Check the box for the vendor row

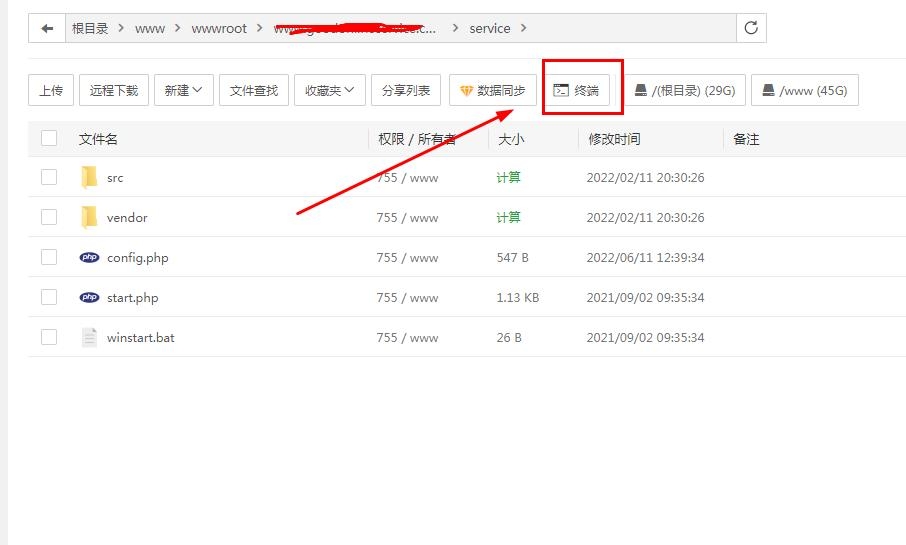click(x=49, y=217)
